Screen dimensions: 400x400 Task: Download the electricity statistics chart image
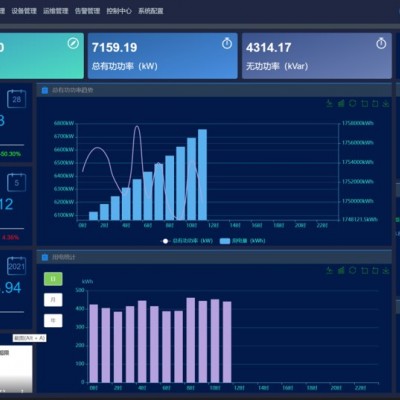tap(386, 270)
